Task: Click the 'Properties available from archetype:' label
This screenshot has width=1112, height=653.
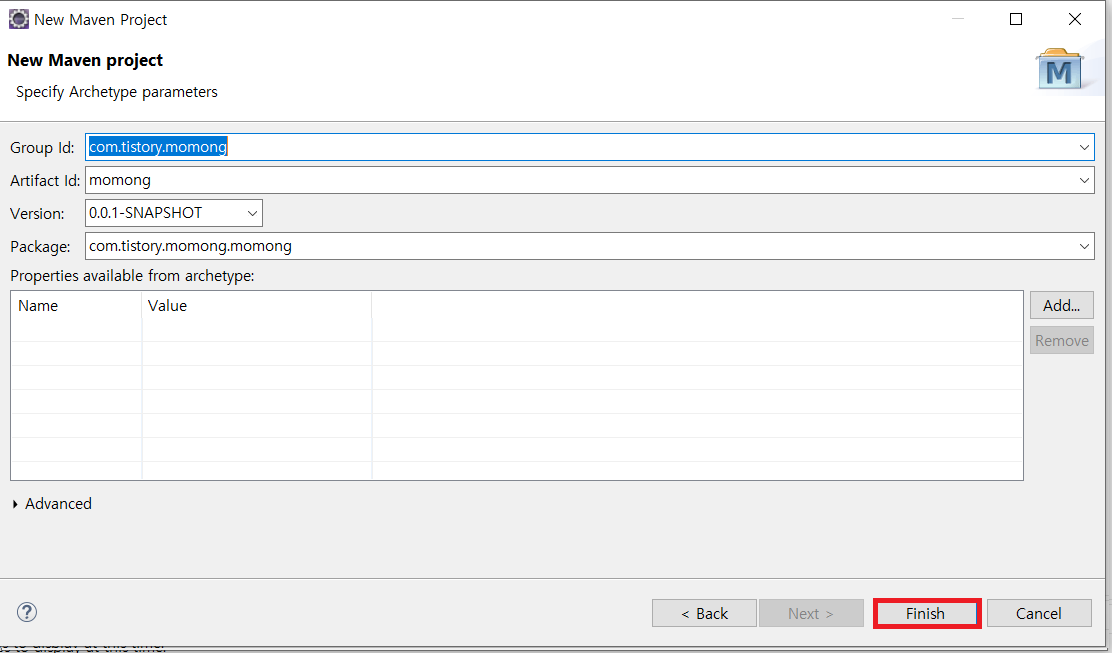Action: pyautogui.click(x=132, y=276)
